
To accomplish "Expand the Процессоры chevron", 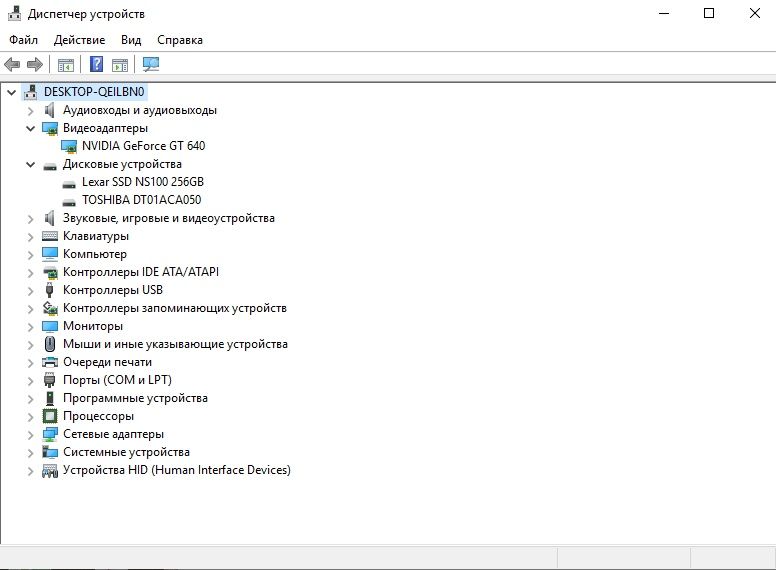I will click(31, 417).
